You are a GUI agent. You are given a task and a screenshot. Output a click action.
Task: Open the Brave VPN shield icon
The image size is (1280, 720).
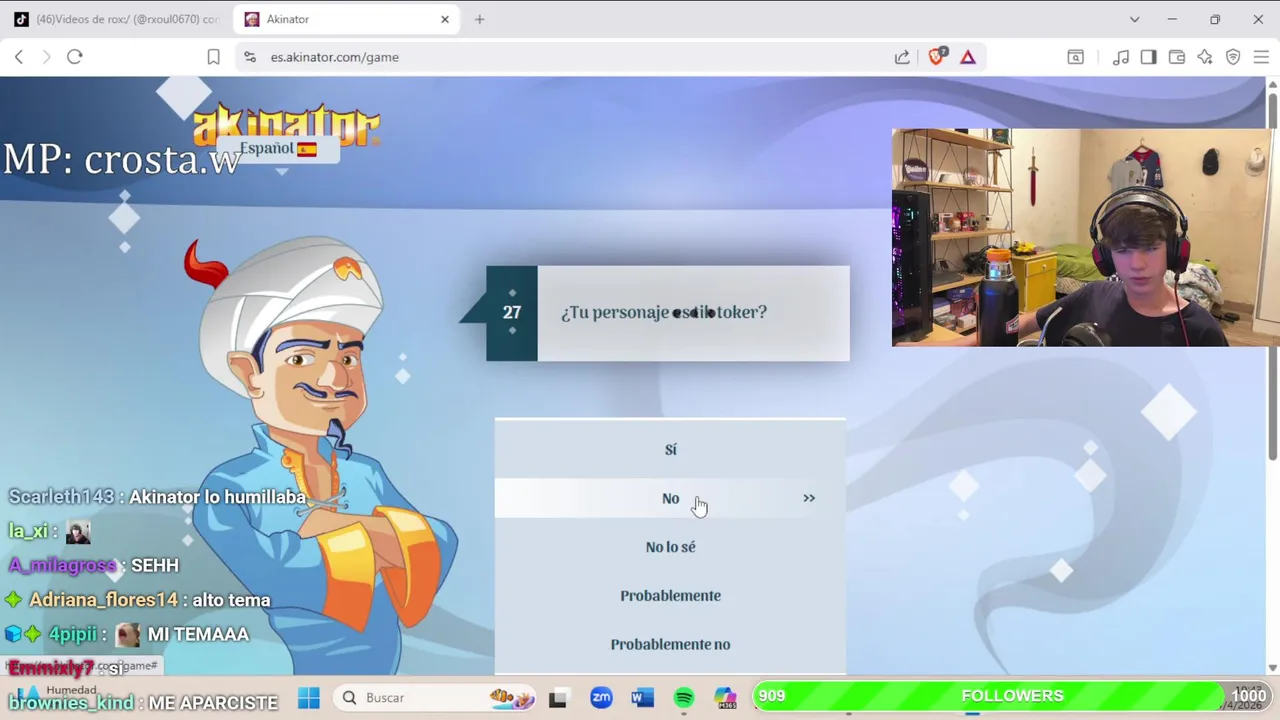pos(1233,57)
